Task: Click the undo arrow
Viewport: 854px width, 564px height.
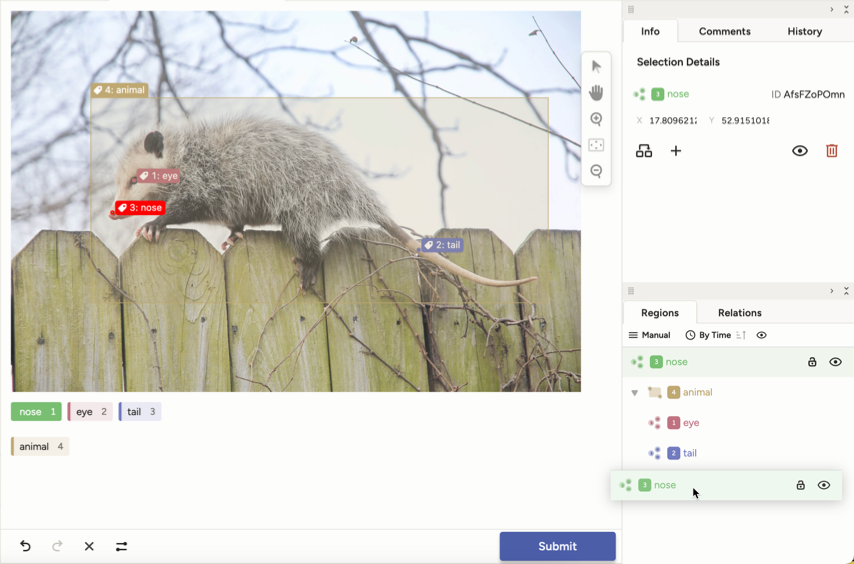Action: (26, 546)
